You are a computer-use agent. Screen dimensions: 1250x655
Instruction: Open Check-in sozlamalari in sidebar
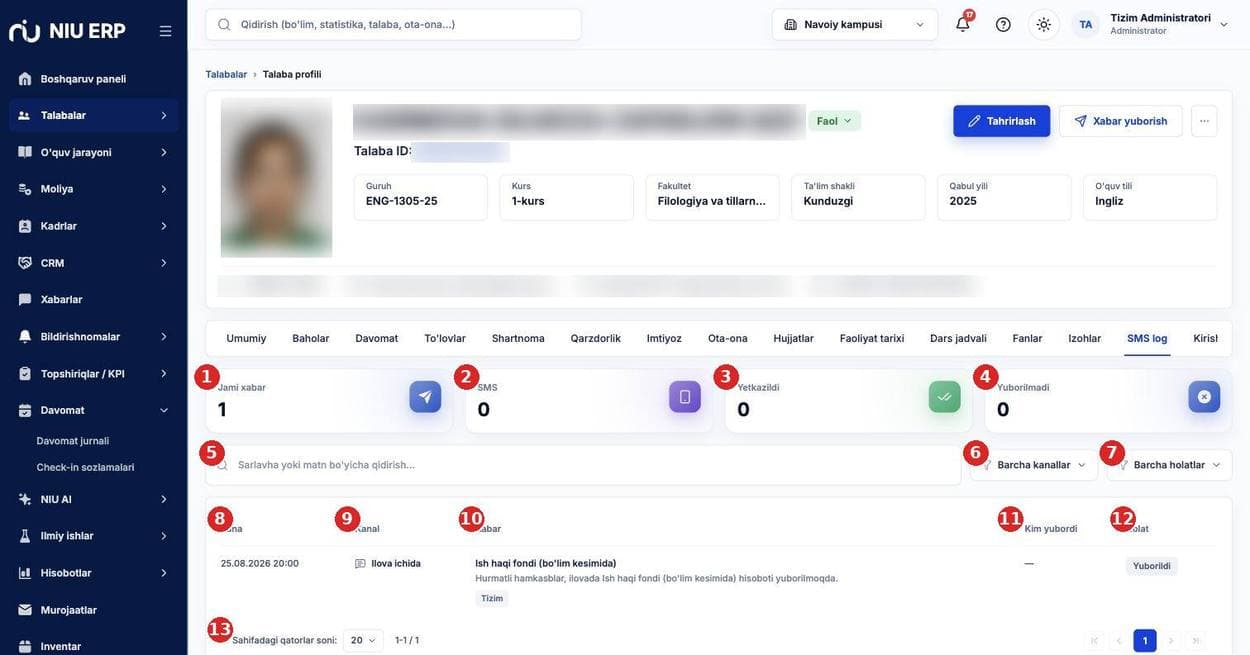pyautogui.click(x=85, y=467)
